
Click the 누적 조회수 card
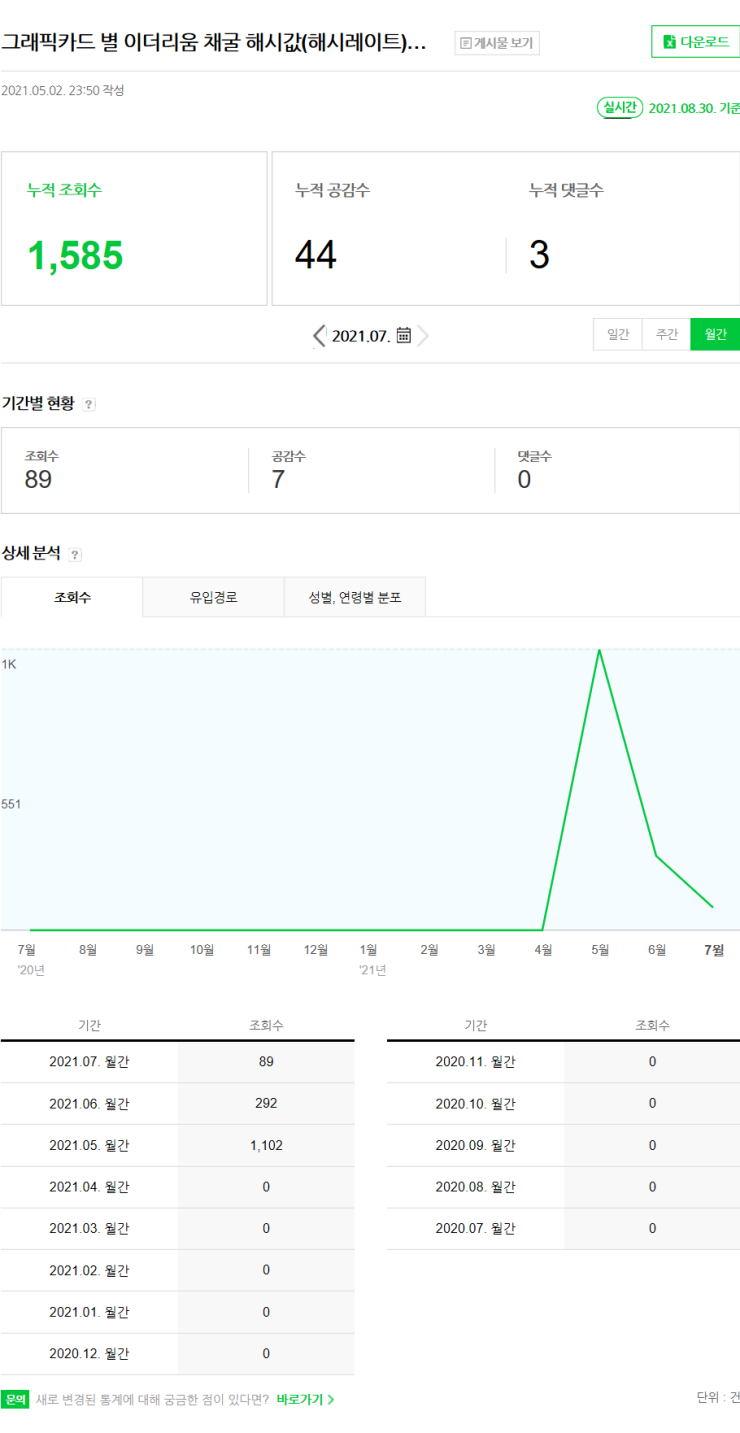coord(134,229)
